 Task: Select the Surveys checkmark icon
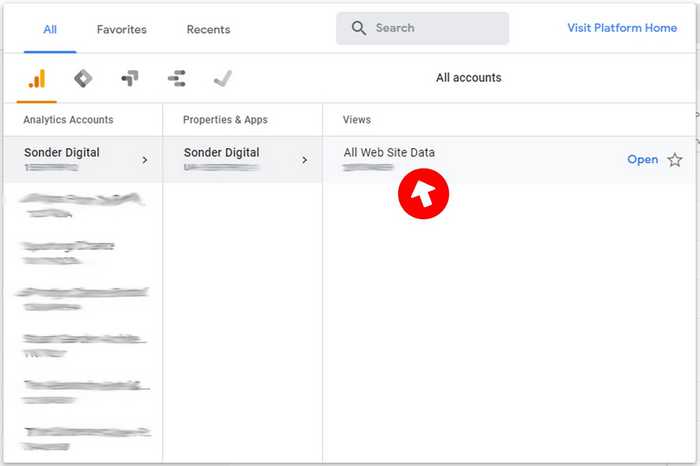click(x=223, y=78)
